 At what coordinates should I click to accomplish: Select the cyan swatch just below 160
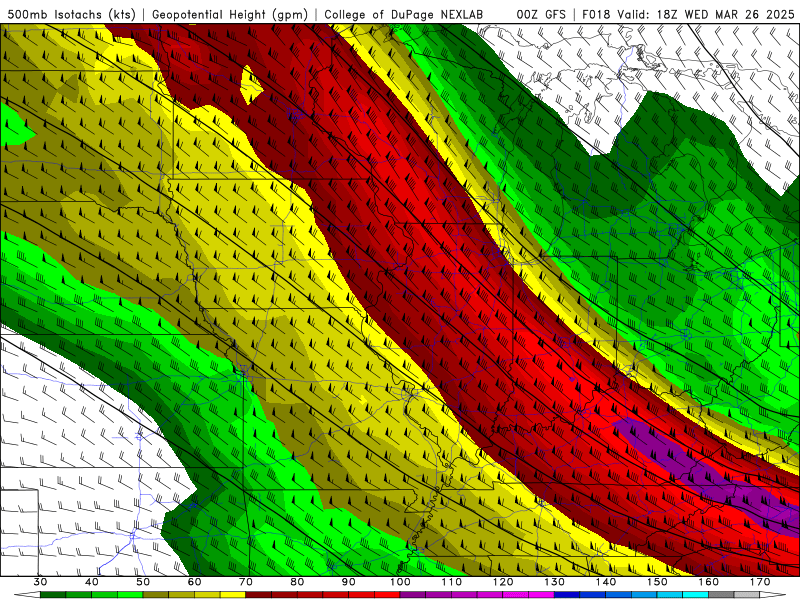coord(696,595)
